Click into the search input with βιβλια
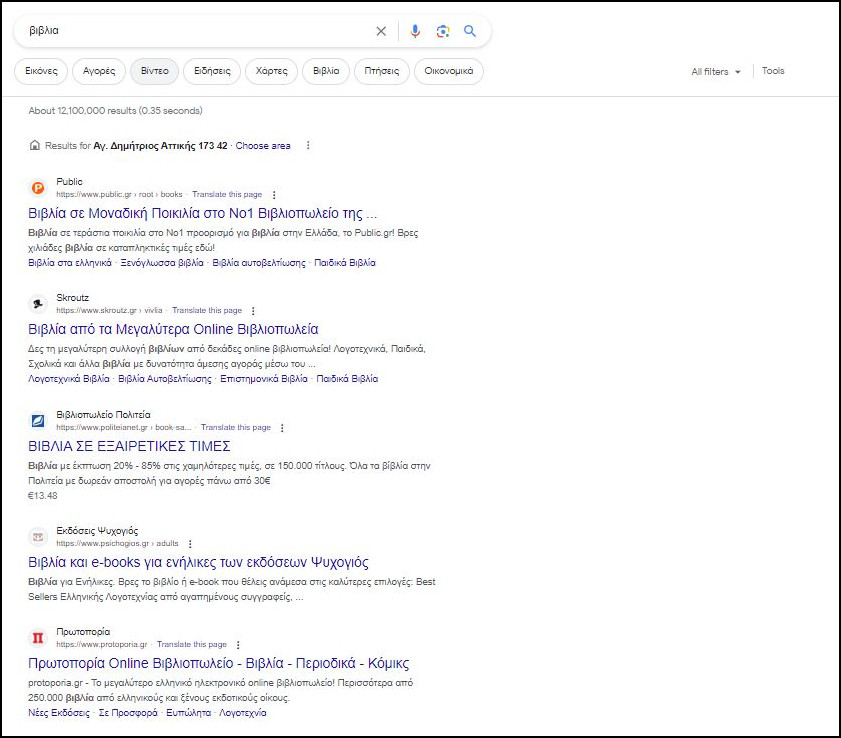Image resolution: width=841 pixels, height=738 pixels. (x=198, y=31)
